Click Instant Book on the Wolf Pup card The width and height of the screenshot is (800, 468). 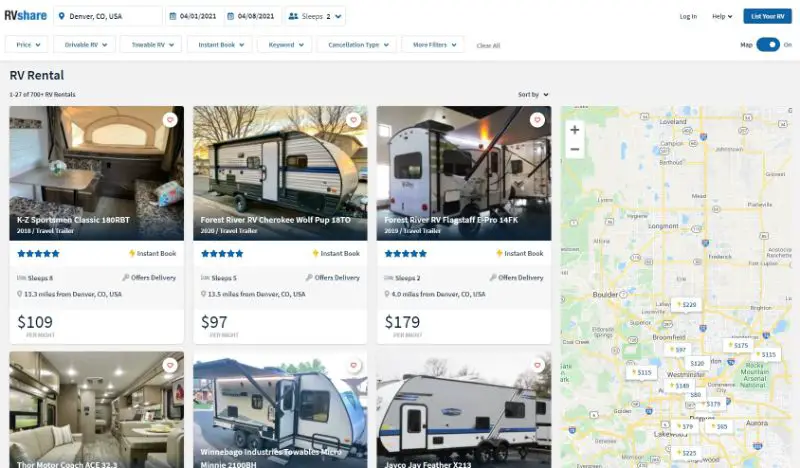coord(336,254)
